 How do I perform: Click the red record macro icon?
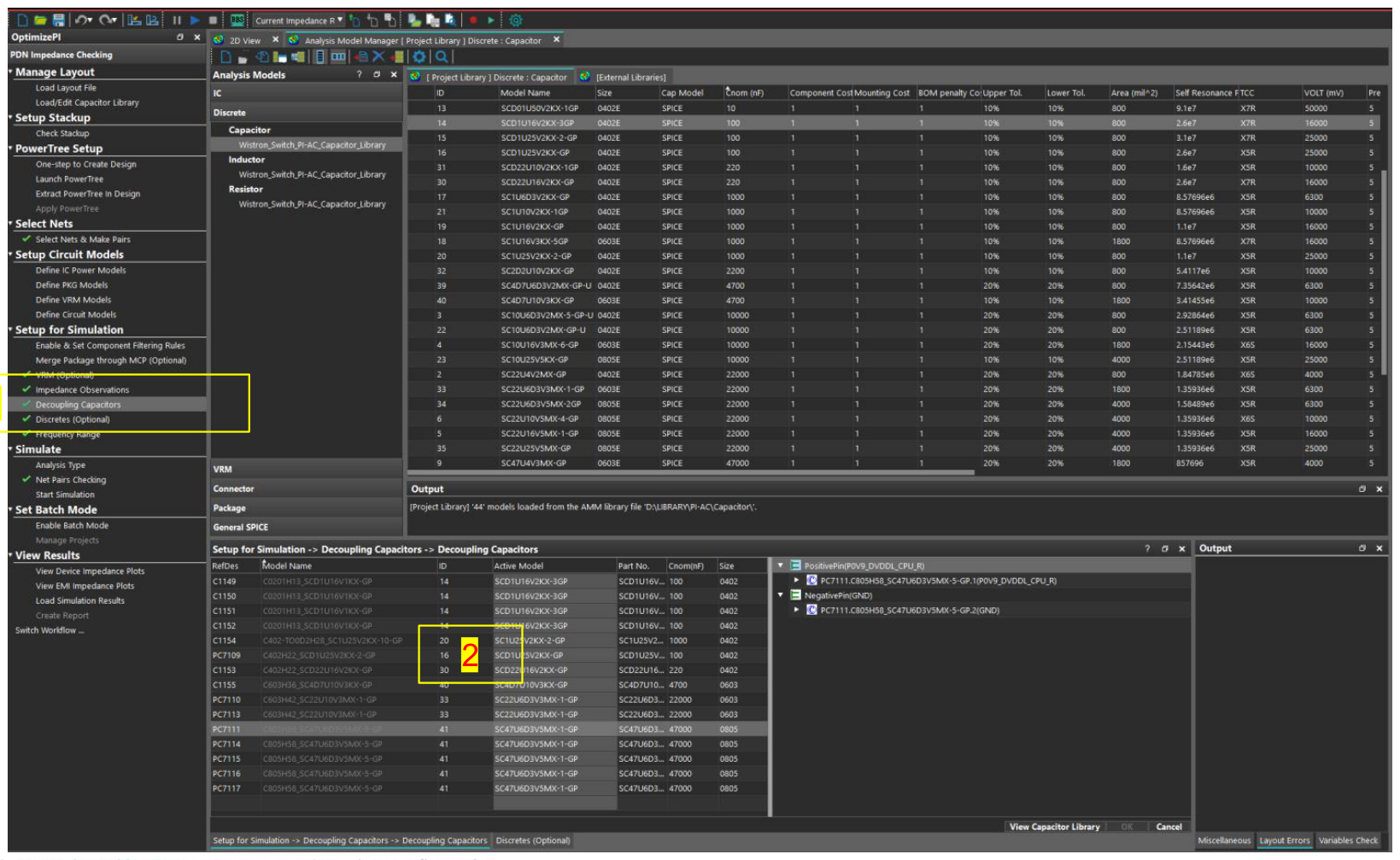tap(473, 20)
